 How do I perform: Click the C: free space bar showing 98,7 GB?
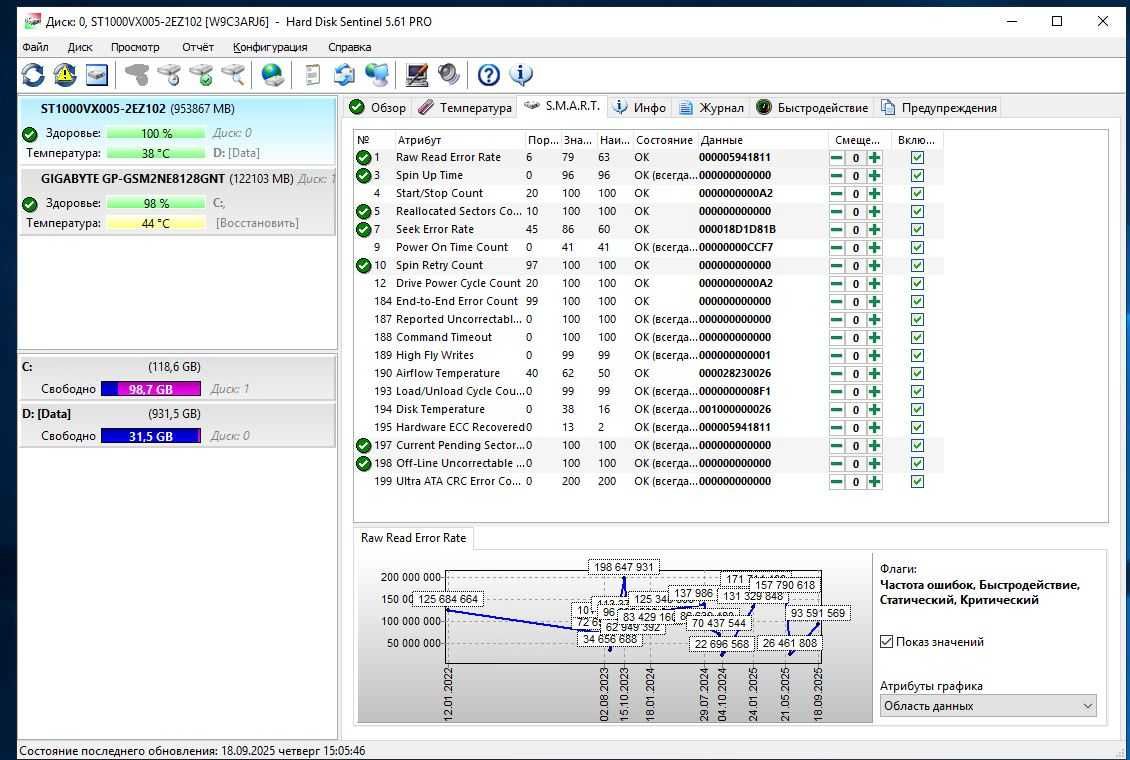(x=151, y=389)
